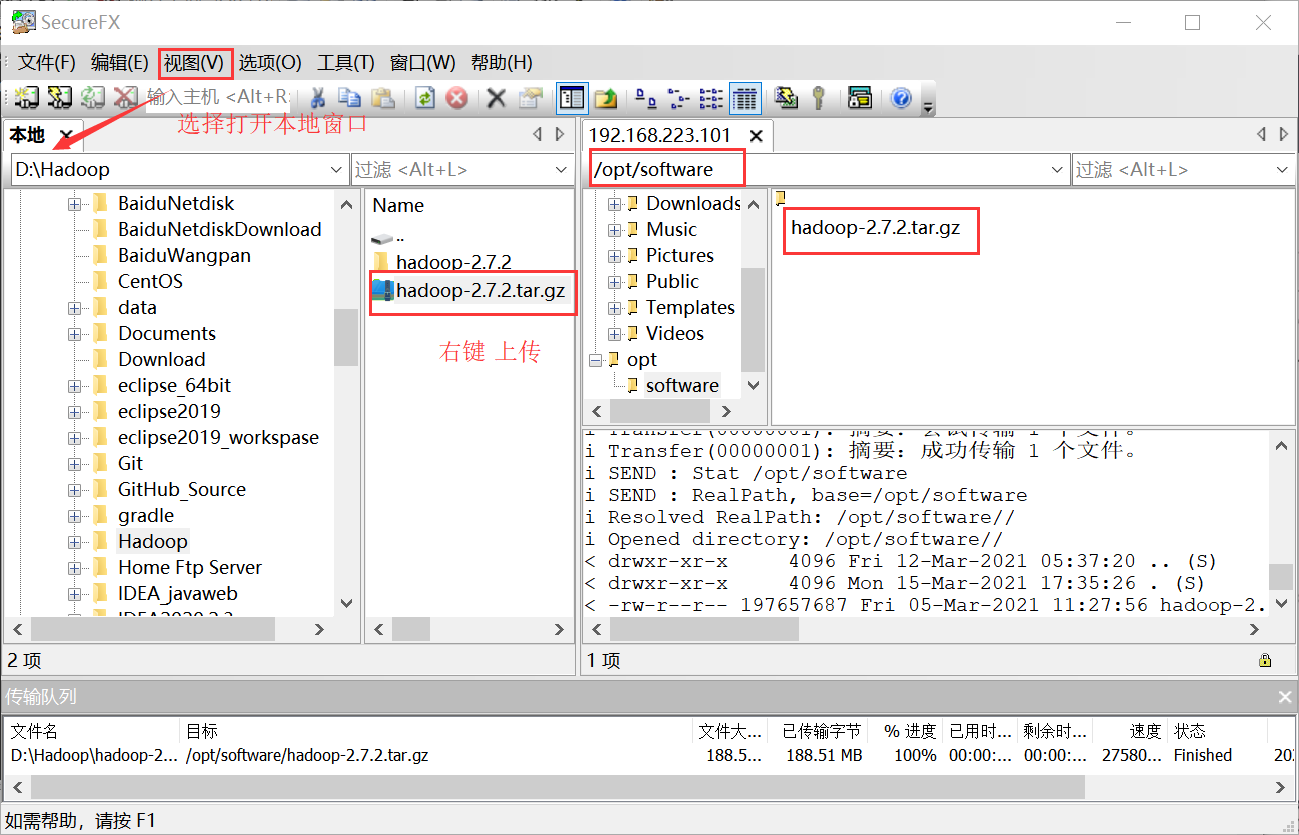The image size is (1299, 835).
Task: Select local file hadoop-2.7.2.tar.gz
Action: click(480, 290)
